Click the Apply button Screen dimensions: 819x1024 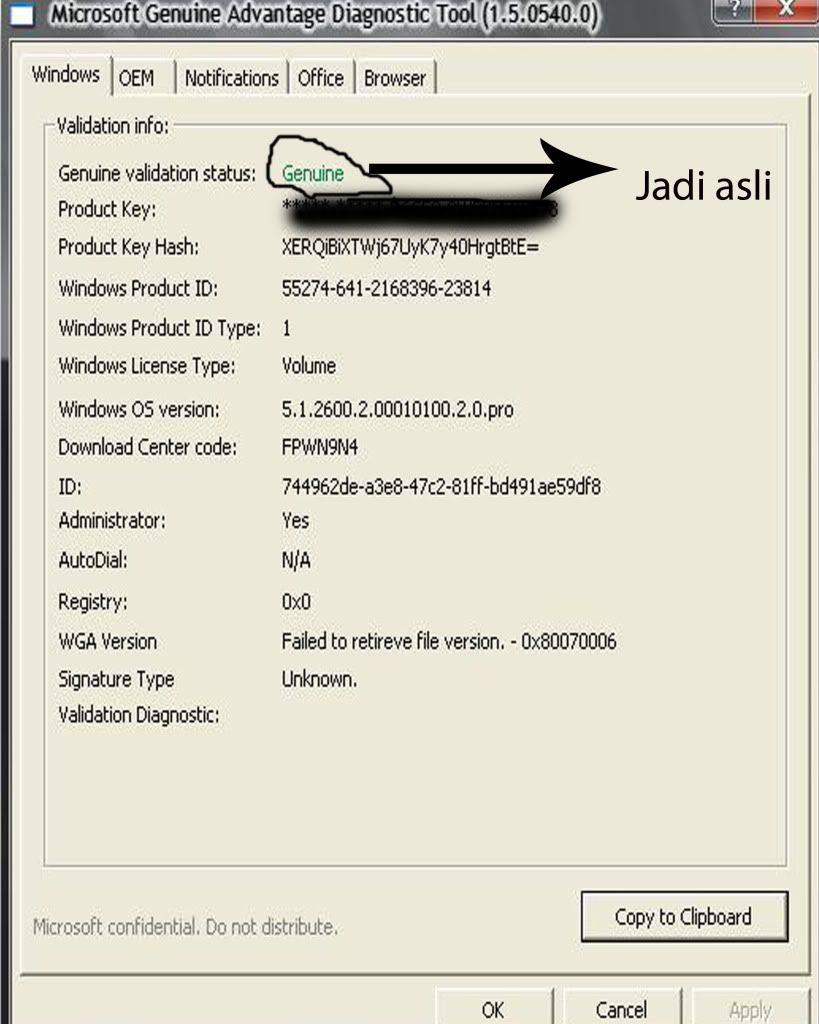pyautogui.click(x=750, y=1008)
